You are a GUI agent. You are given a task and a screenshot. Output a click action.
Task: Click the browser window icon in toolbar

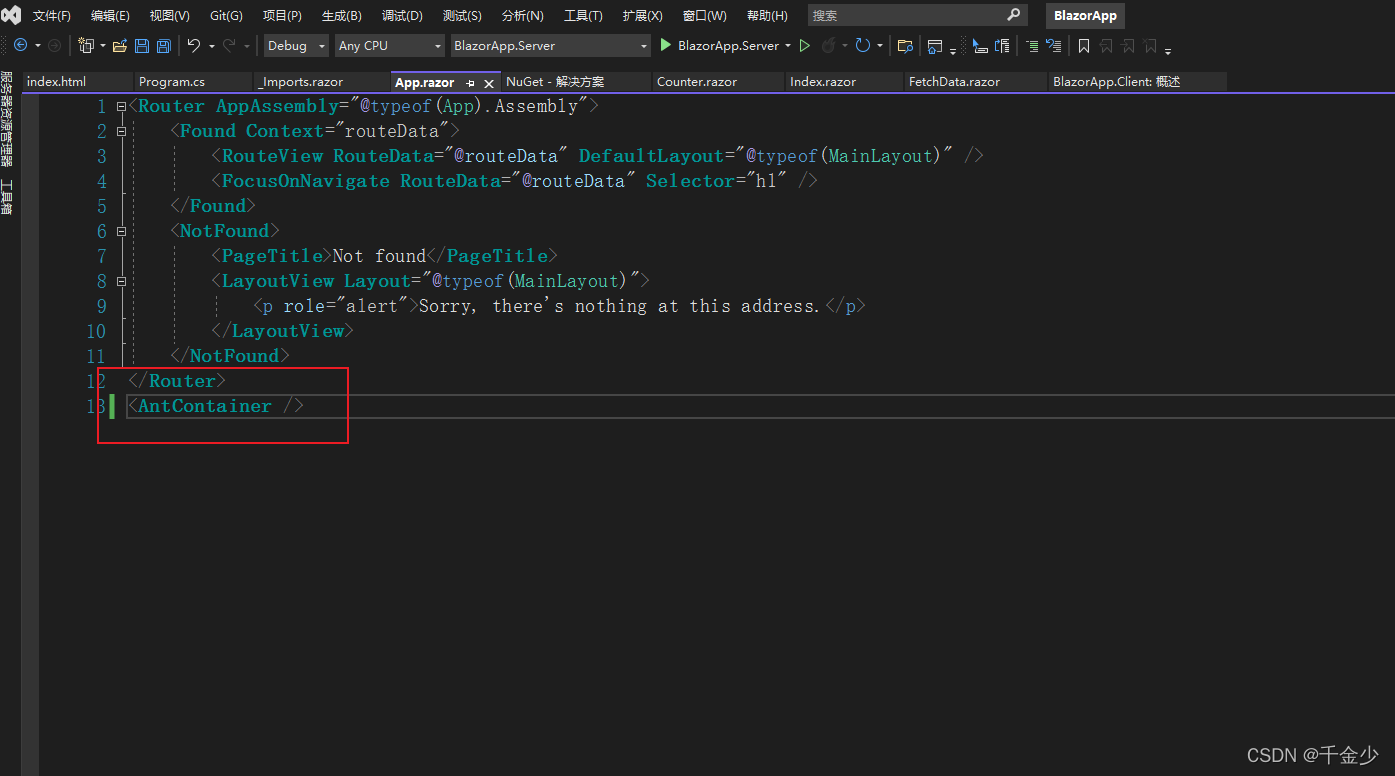[x=935, y=46]
